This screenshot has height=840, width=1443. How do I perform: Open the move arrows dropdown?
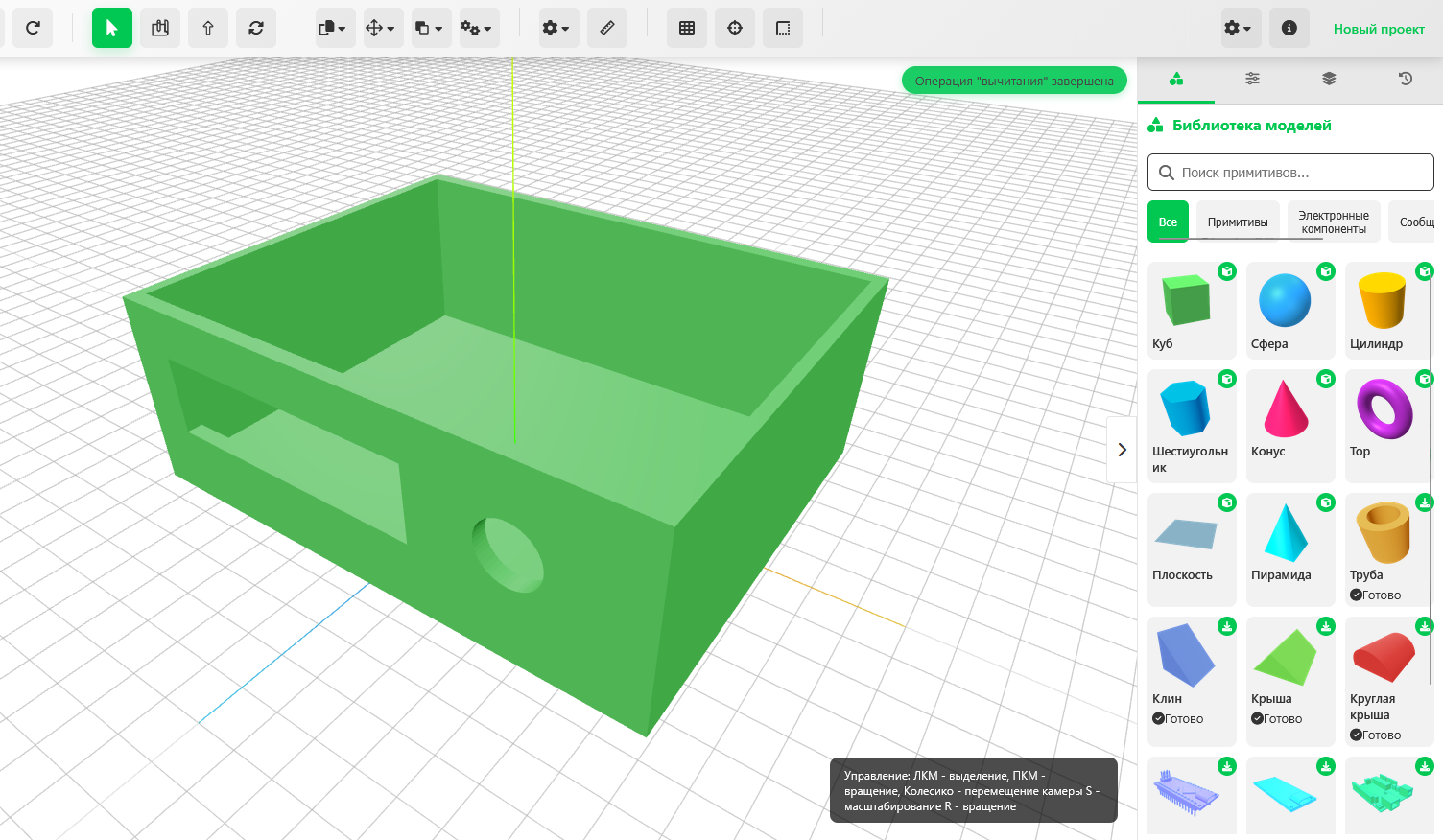click(x=382, y=28)
